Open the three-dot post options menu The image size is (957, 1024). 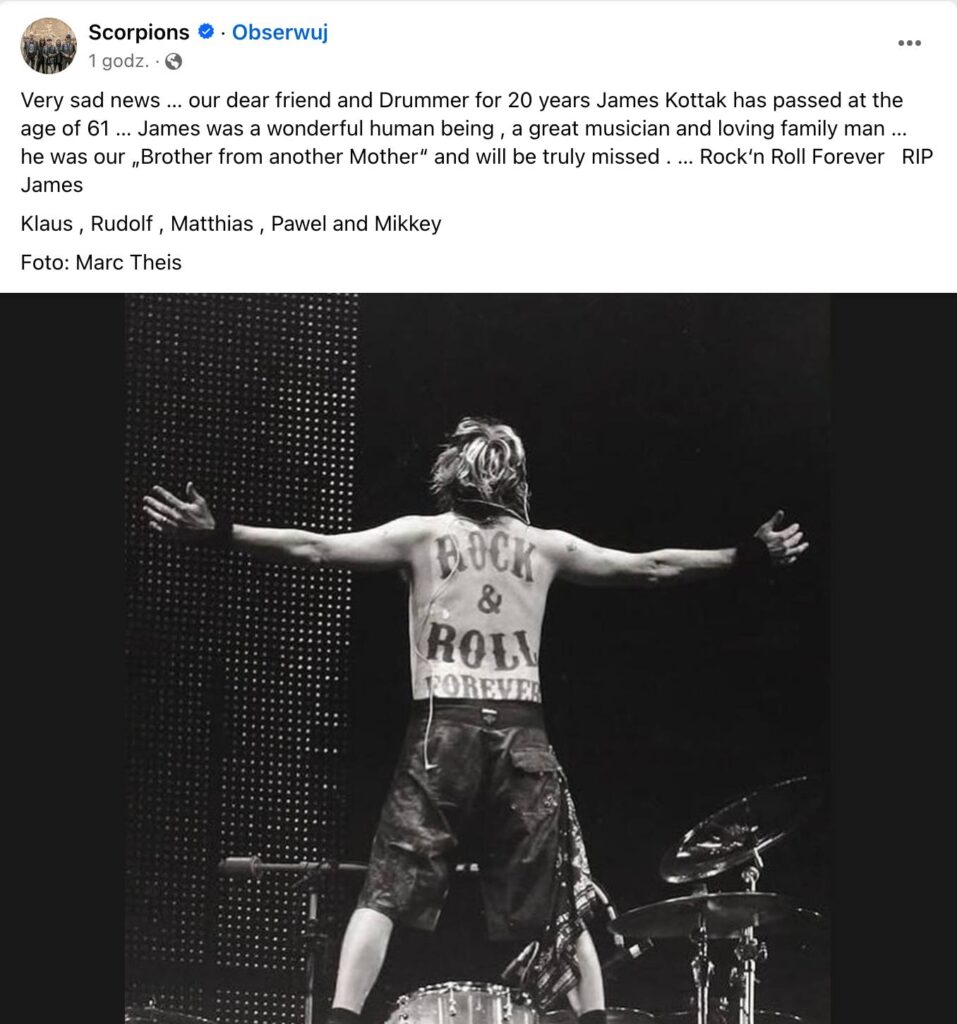[x=908, y=43]
